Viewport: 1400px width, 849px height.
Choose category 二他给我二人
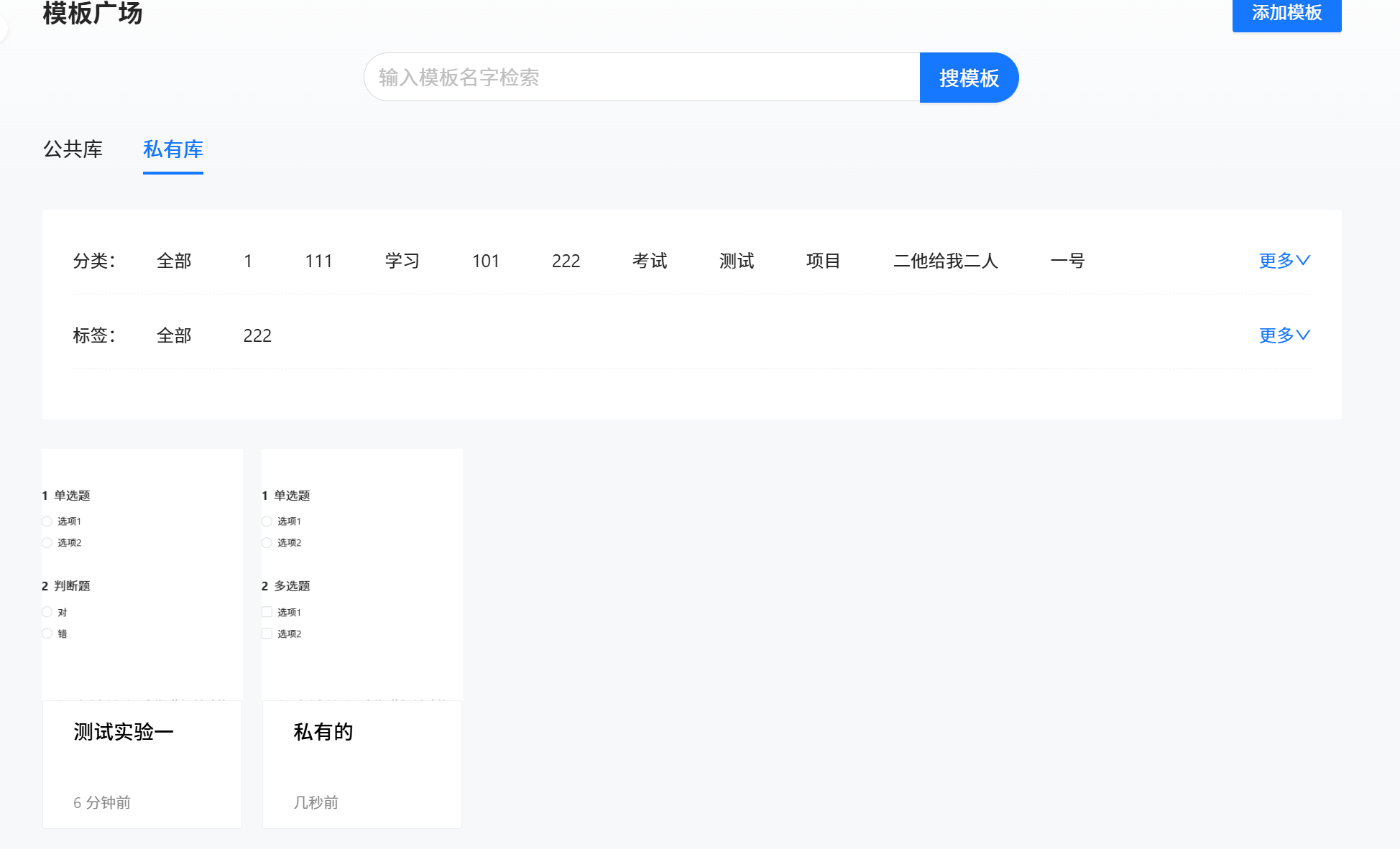945,261
